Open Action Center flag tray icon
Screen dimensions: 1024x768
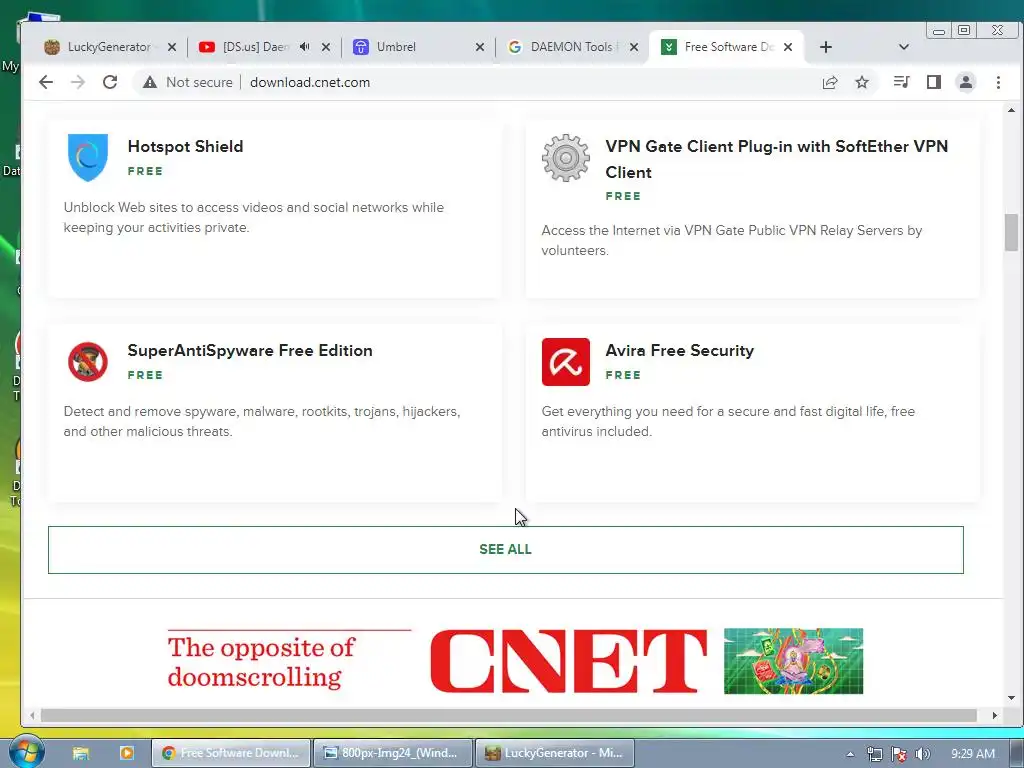899,754
